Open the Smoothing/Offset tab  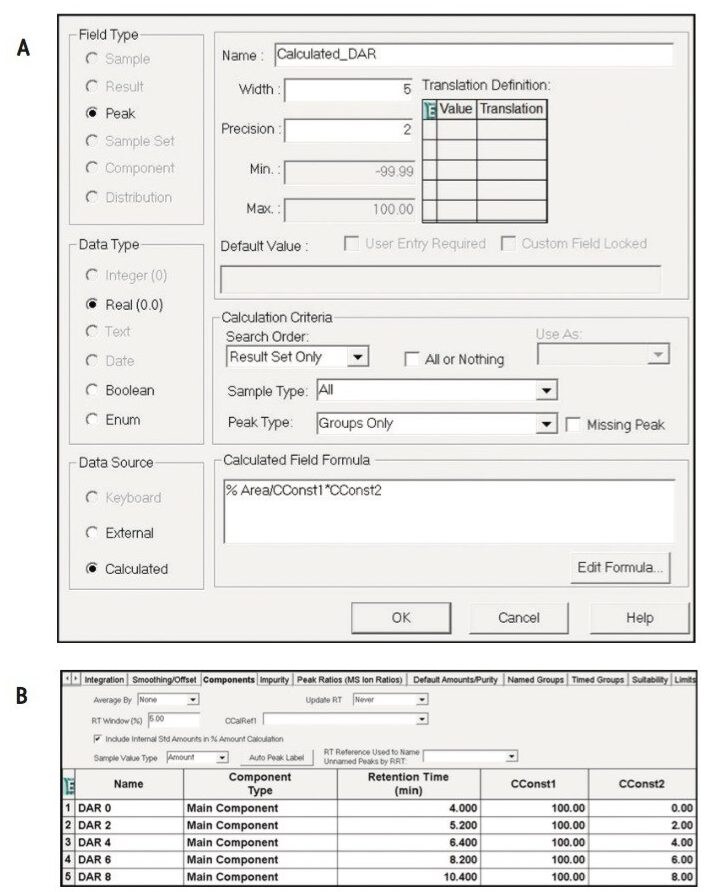point(164,680)
